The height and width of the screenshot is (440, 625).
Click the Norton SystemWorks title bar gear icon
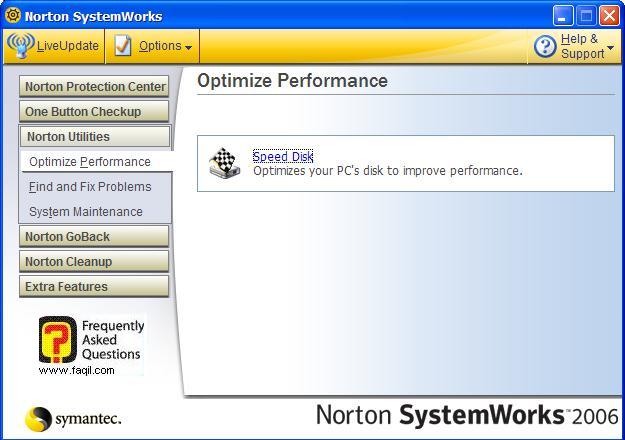(13, 16)
